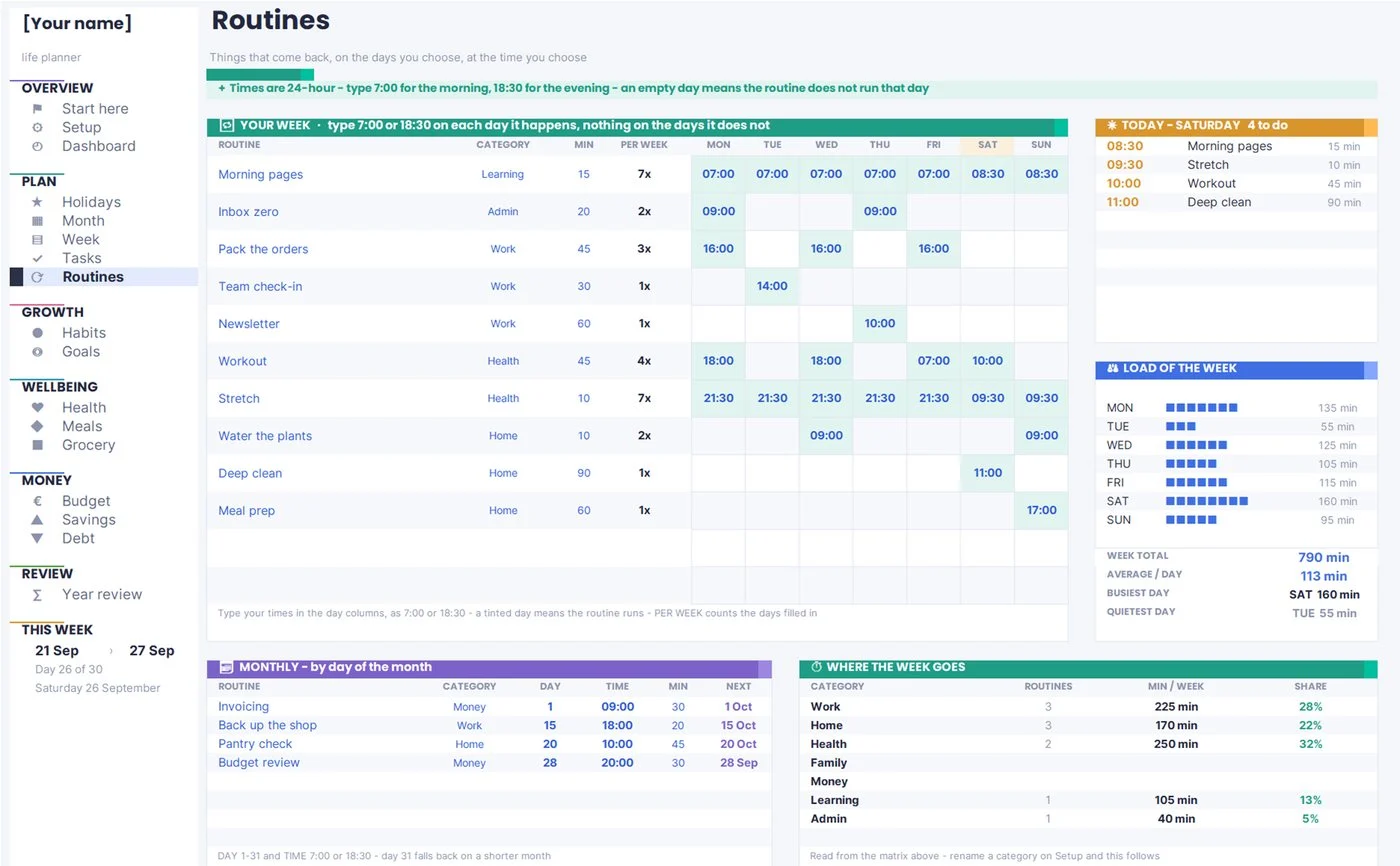Click the icon in LOAD OF THE WEEK header
Image resolution: width=1400 pixels, height=866 pixels.
(1111, 368)
